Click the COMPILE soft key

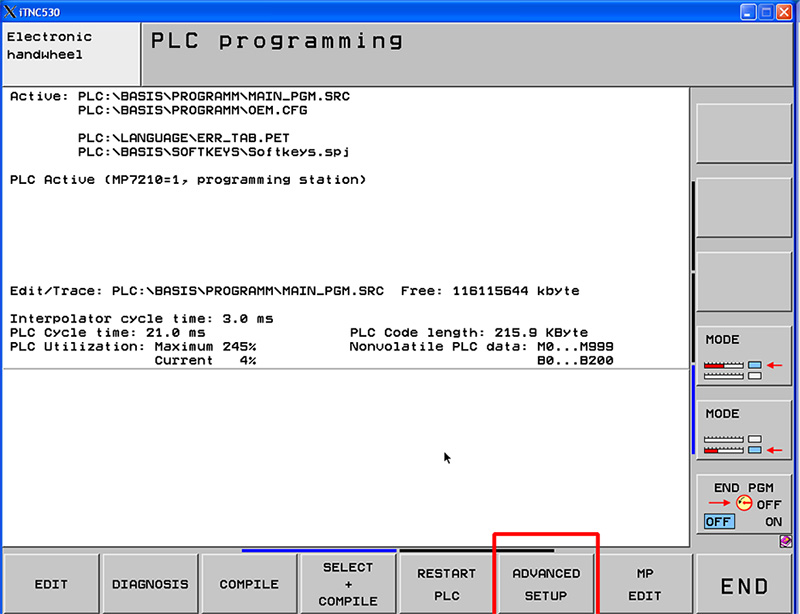pyautogui.click(x=249, y=585)
